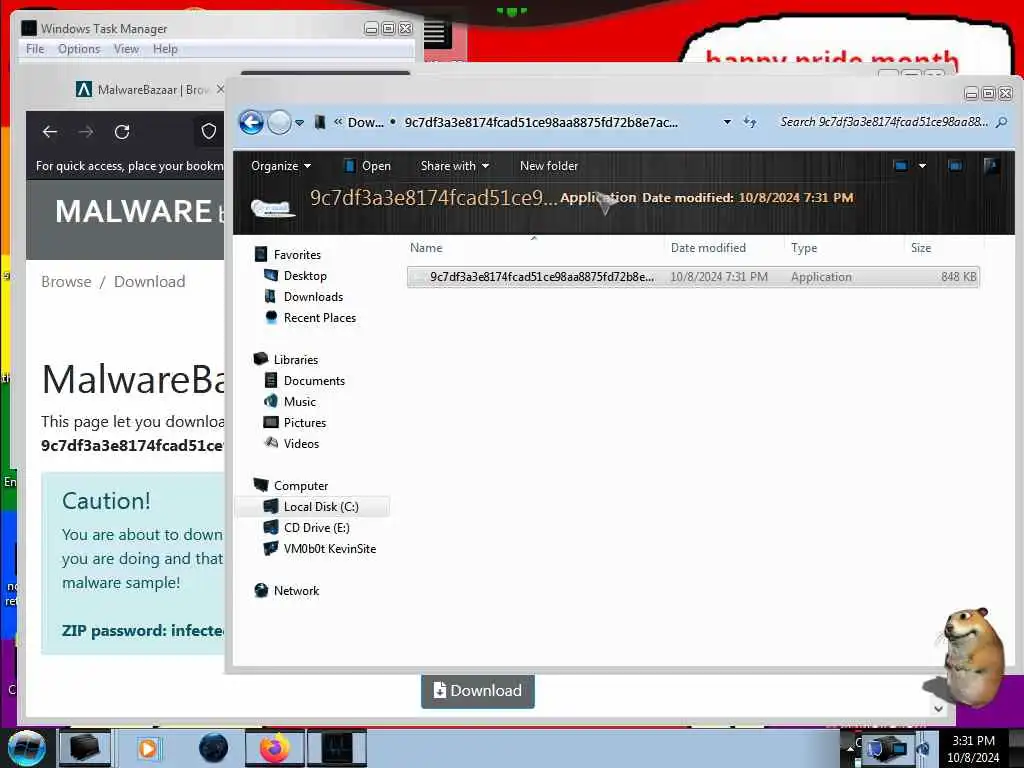Refresh the Explorer folder view
Screen dimensions: 1024x768
click(x=750, y=122)
